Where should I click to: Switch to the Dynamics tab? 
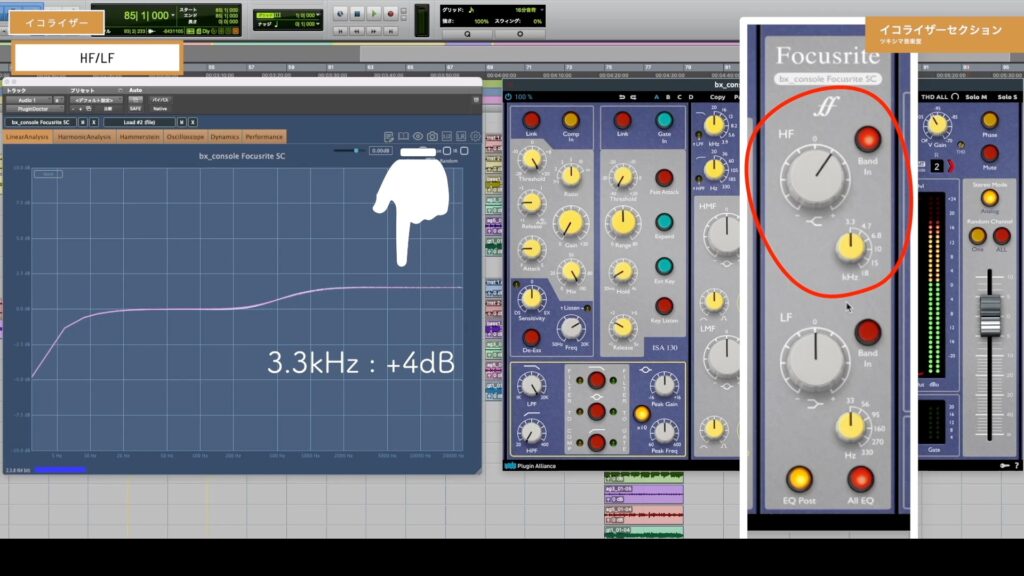225,137
